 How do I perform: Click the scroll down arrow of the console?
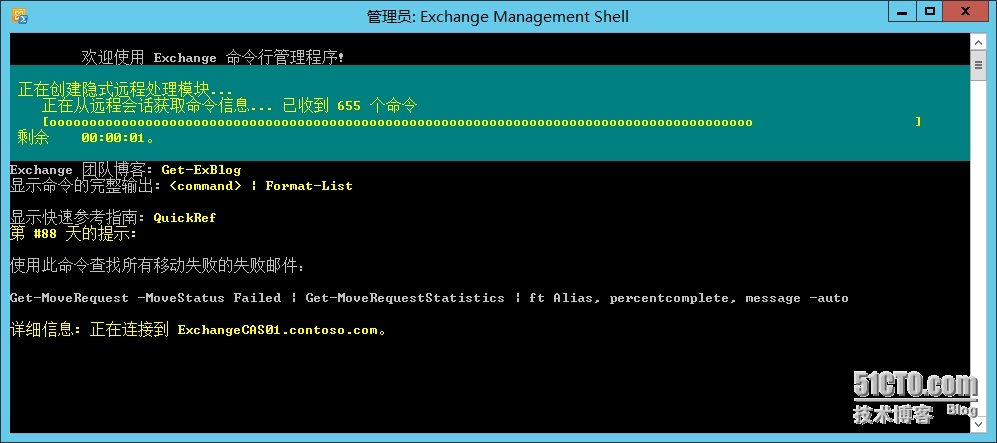click(979, 423)
